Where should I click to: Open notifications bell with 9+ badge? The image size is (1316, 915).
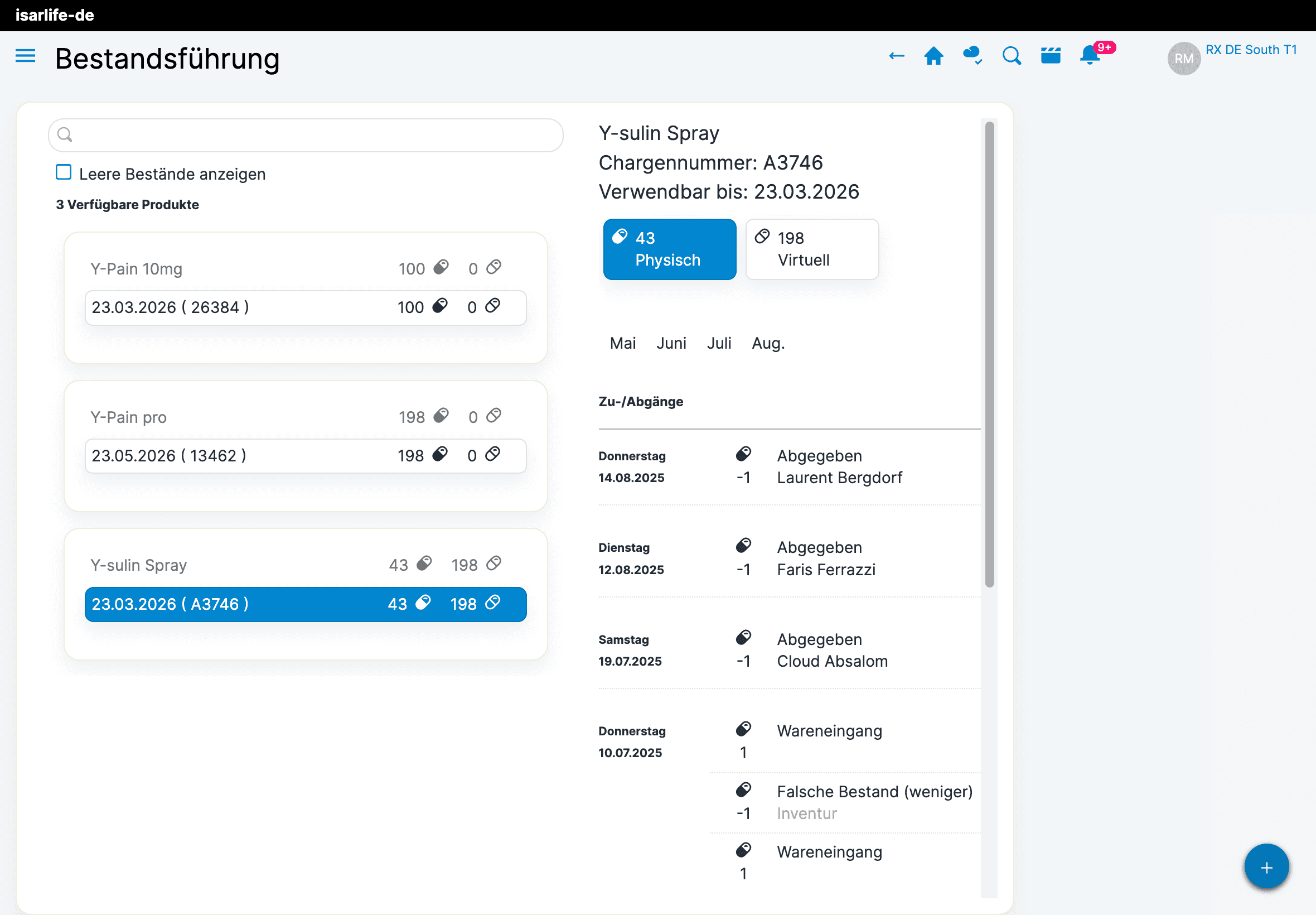tap(1090, 56)
